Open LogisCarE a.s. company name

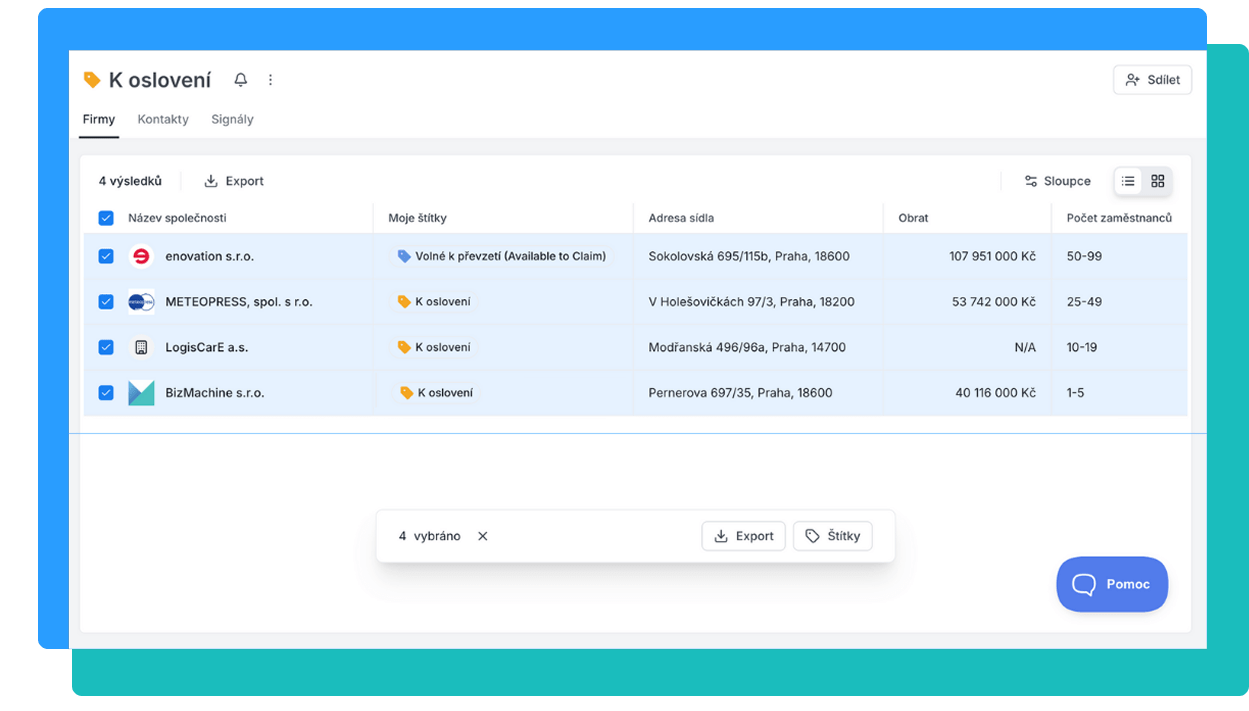[207, 347]
